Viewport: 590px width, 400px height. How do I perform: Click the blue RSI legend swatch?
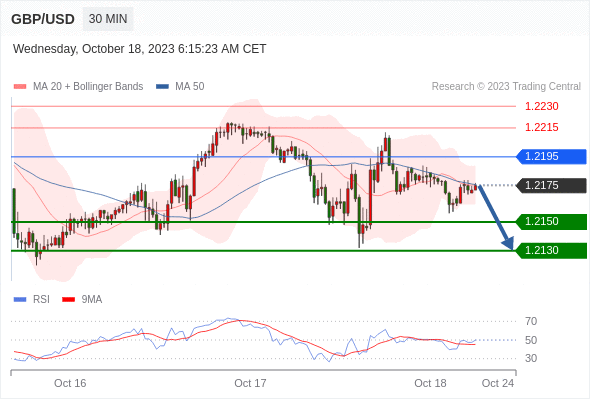coord(20,300)
